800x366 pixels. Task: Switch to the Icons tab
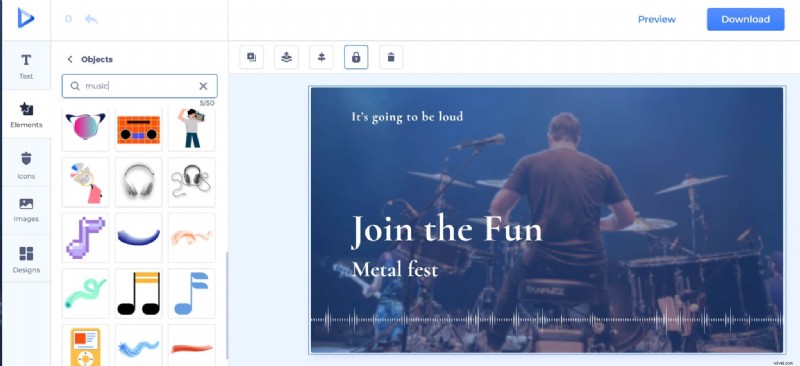(26, 165)
